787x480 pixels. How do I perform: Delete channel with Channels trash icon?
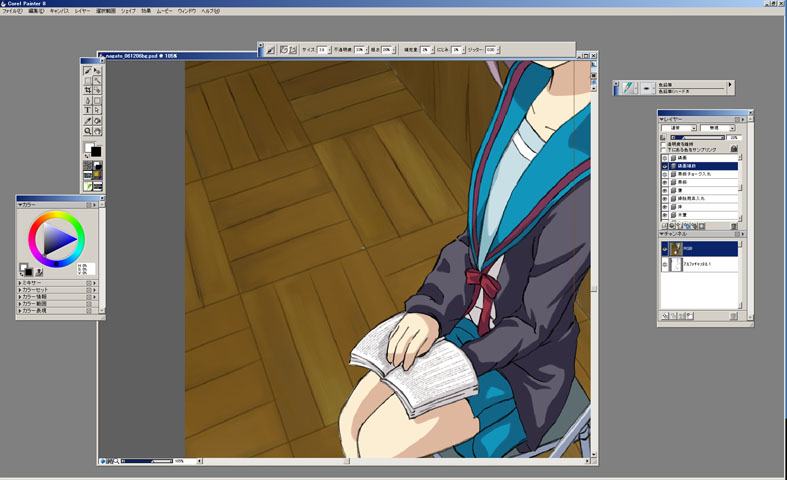733,316
